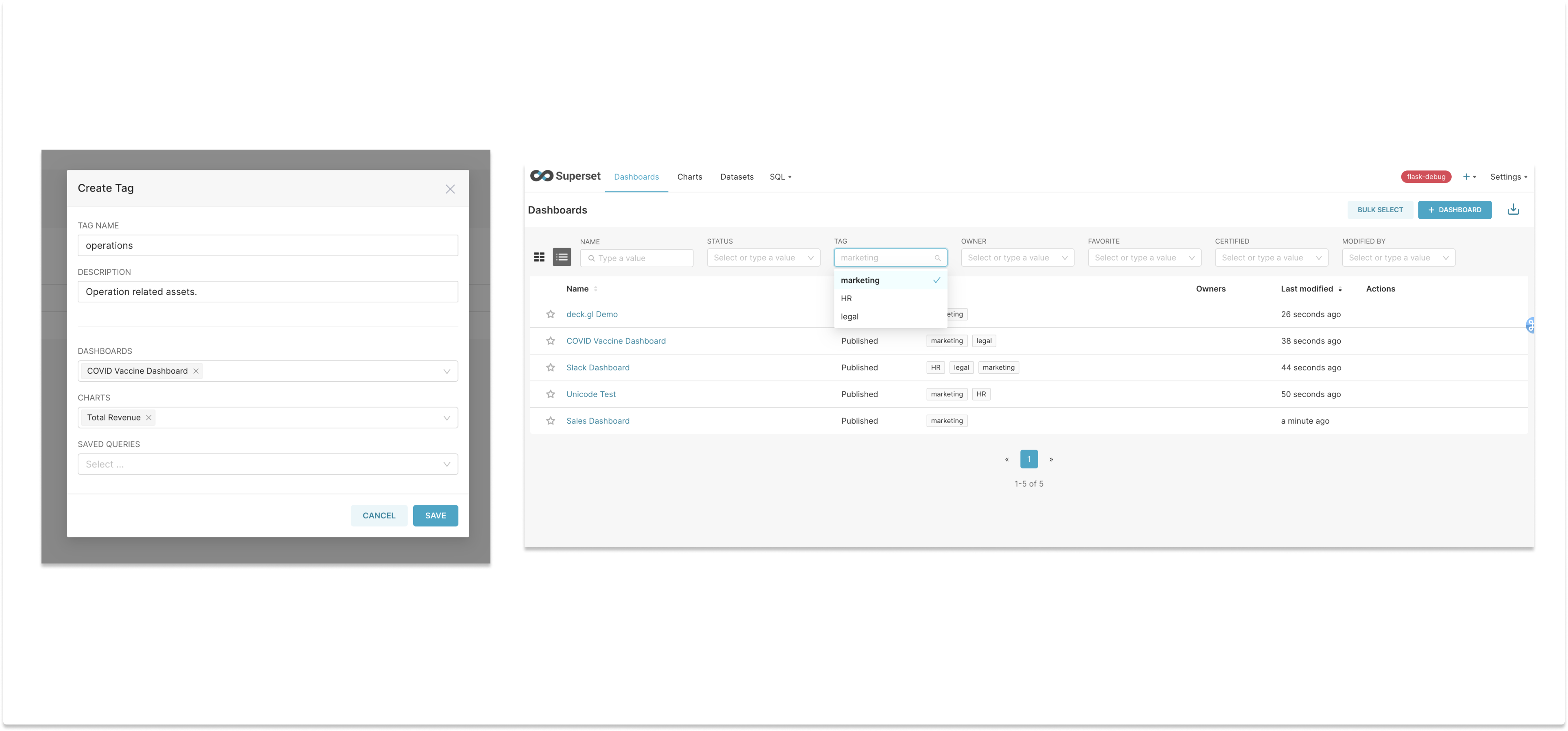Image resolution: width=1568 pixels, height=731 pixels.
Task: Open the Owner filter dropdown
Action: (1017, 258)
